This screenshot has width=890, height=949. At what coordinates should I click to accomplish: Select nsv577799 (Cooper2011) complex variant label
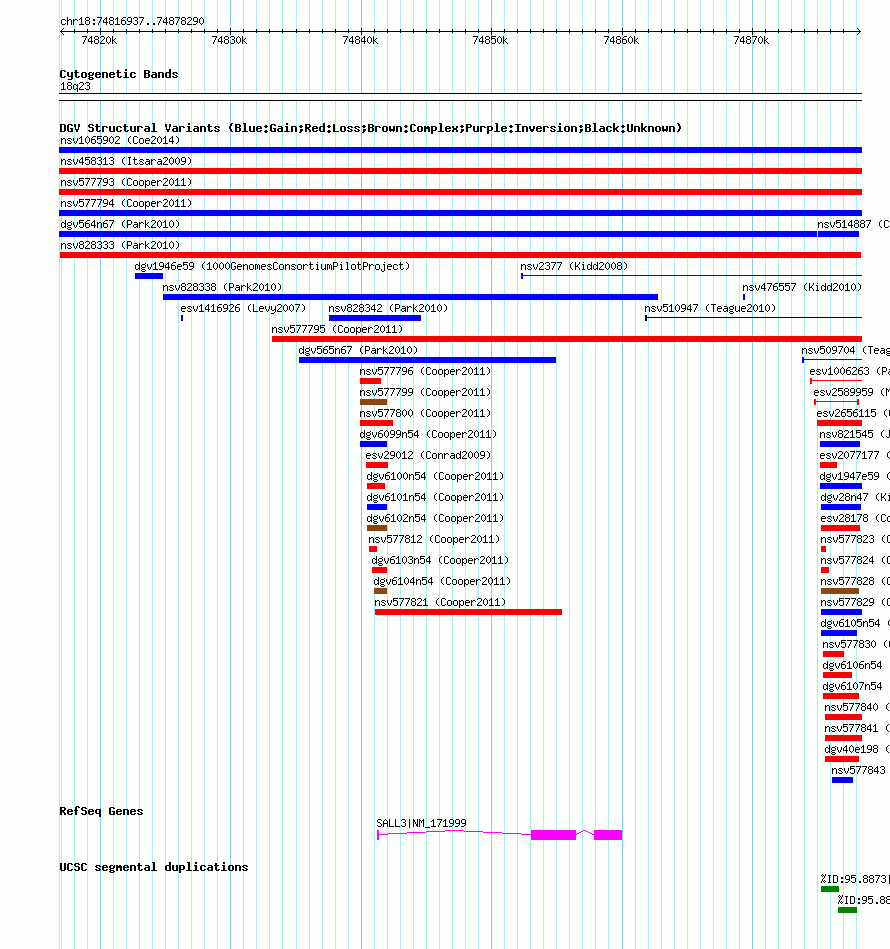coord(425,392)
